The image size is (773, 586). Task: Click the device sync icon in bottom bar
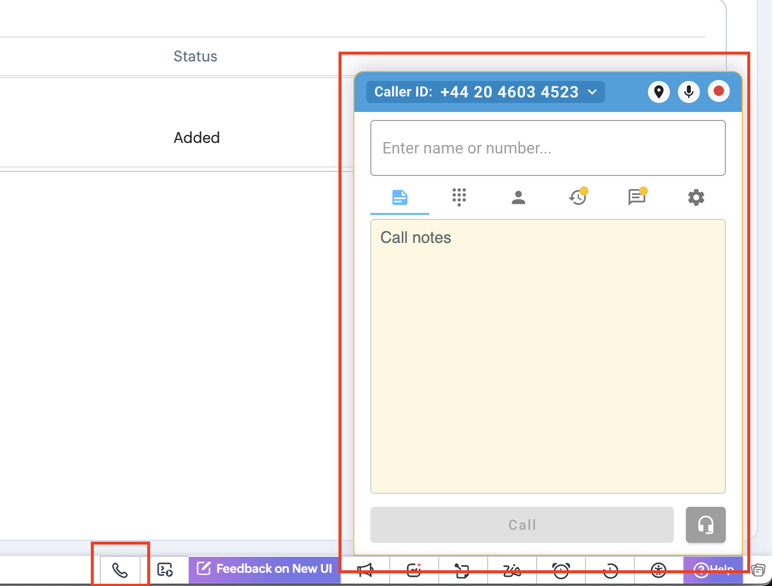coord(462,571)
